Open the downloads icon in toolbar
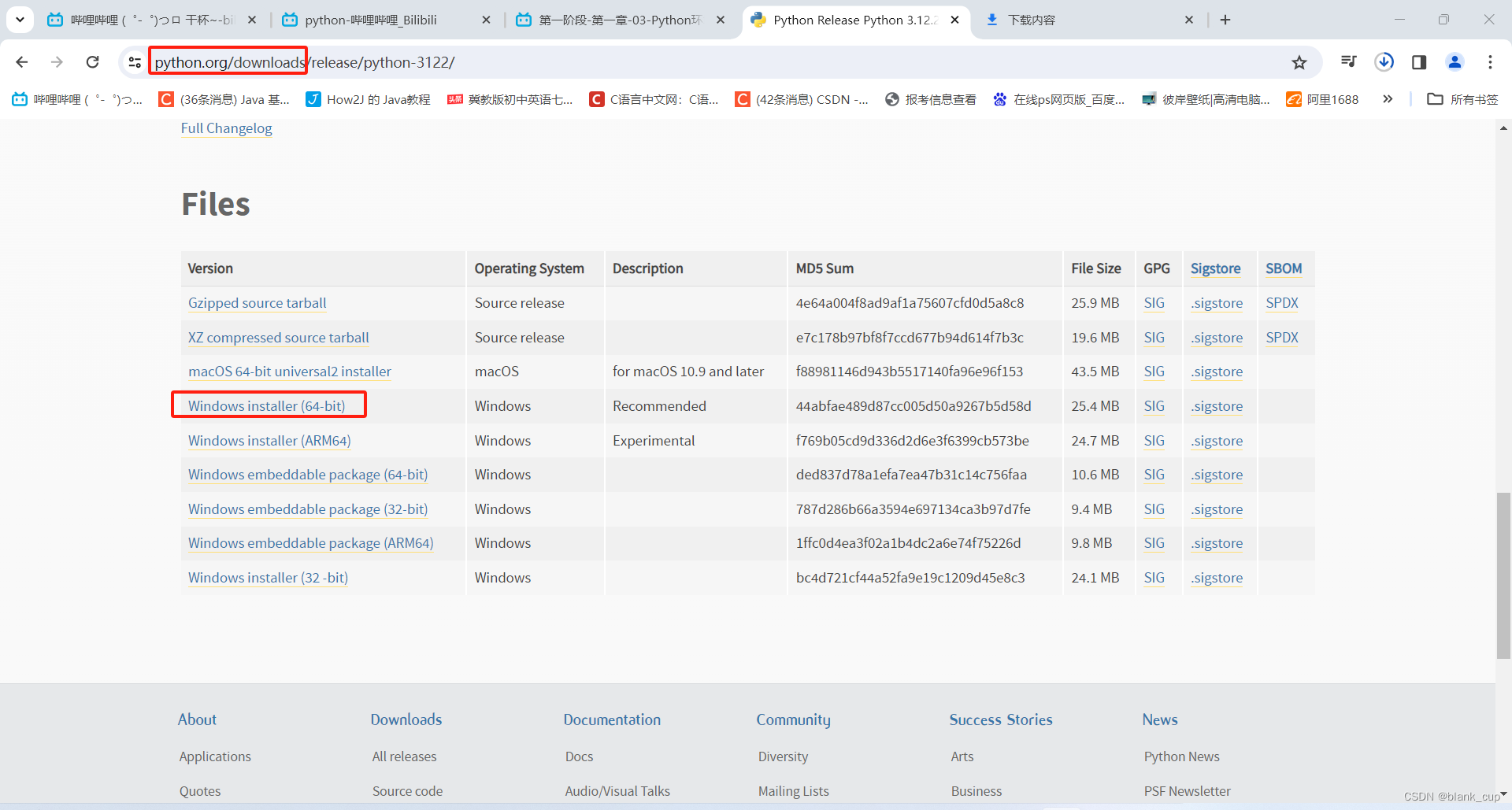 (1384, 62)
